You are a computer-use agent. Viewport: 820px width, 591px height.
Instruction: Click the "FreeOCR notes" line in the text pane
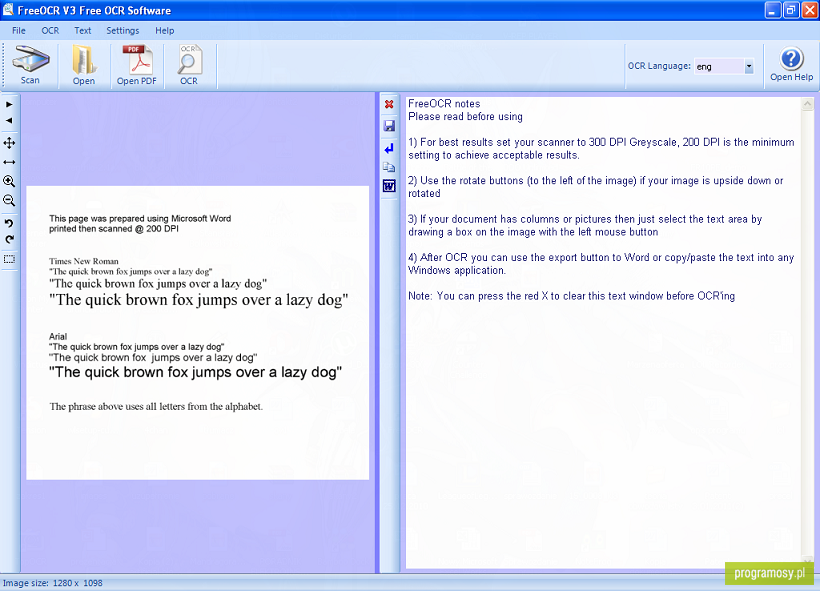444,104
